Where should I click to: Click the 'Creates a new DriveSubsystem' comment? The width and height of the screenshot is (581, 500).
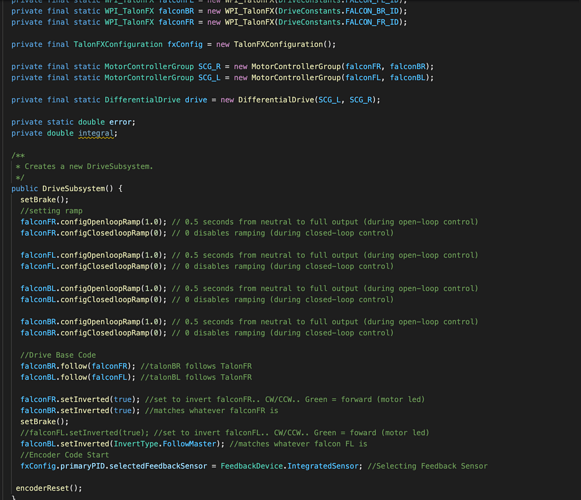[x=89, y=166]
